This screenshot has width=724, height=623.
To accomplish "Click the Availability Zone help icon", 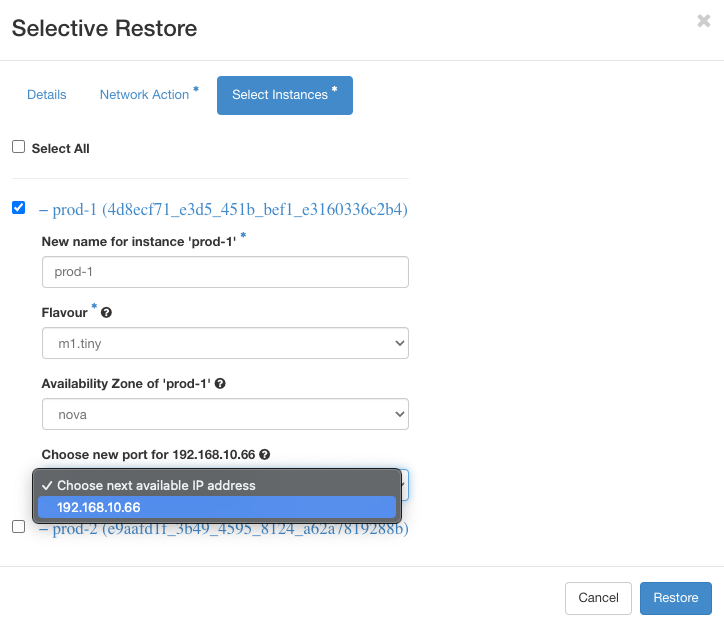I will click(x=220, y=383).
